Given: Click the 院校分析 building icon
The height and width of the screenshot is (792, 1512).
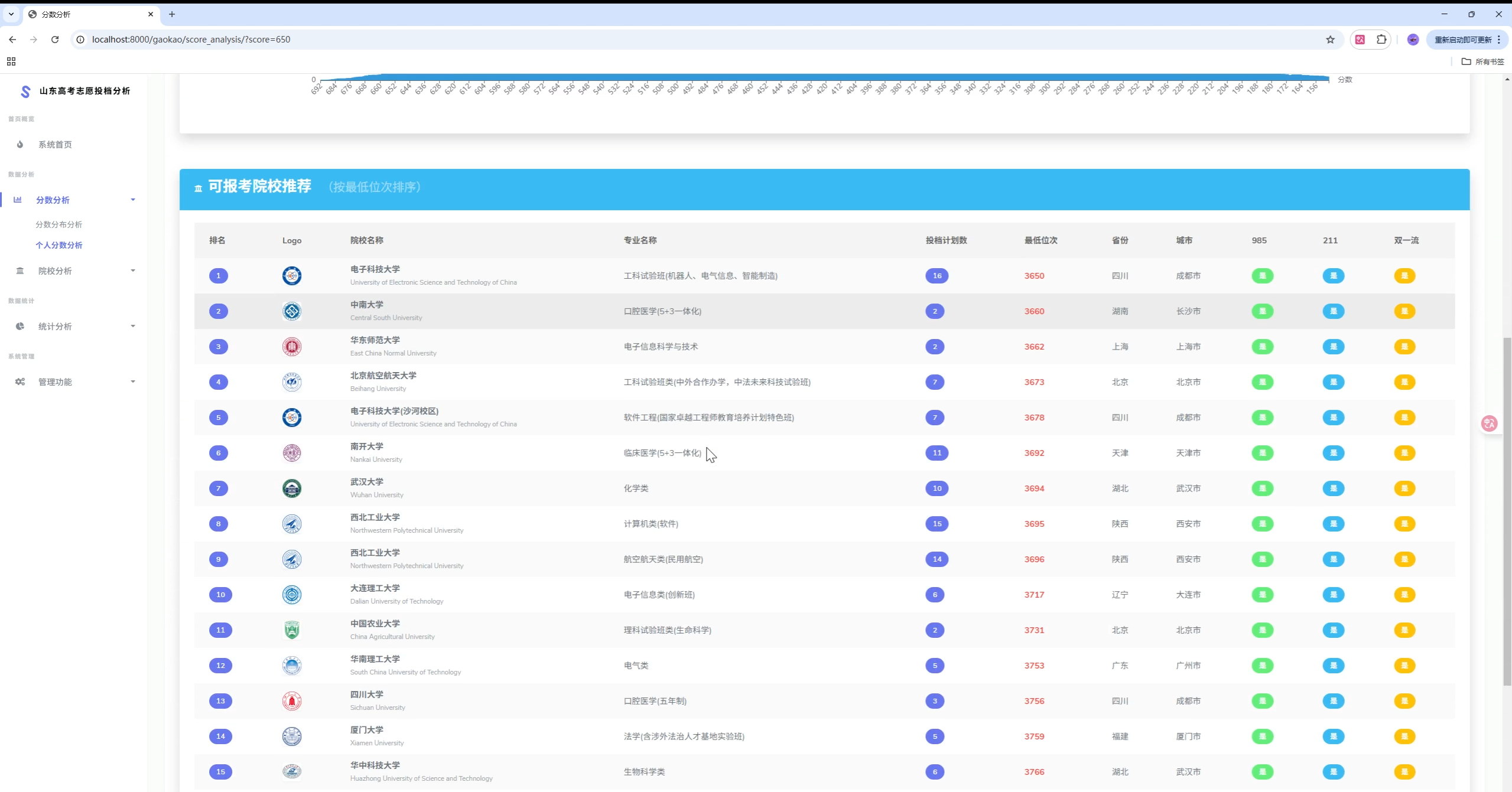Looking at the screenshot, I should [x=20, y=271].
